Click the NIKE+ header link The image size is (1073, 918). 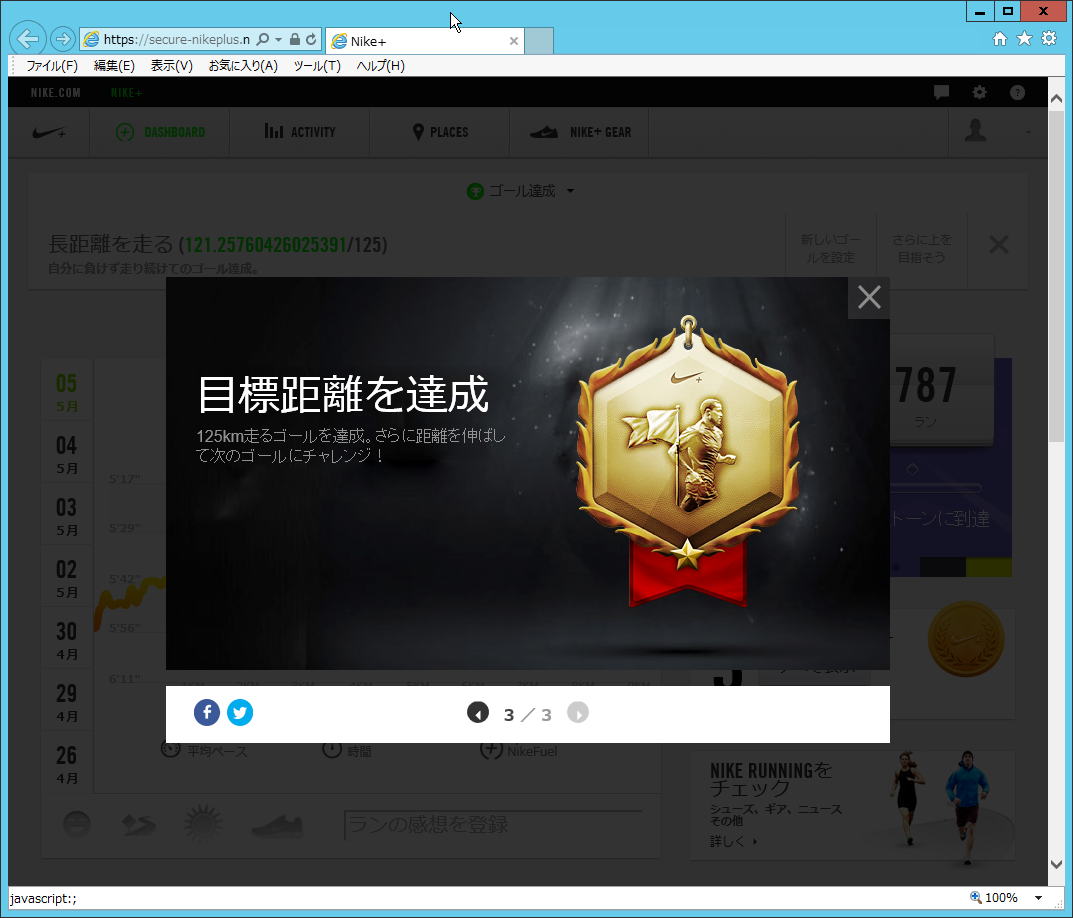click(x=126, y=92)
